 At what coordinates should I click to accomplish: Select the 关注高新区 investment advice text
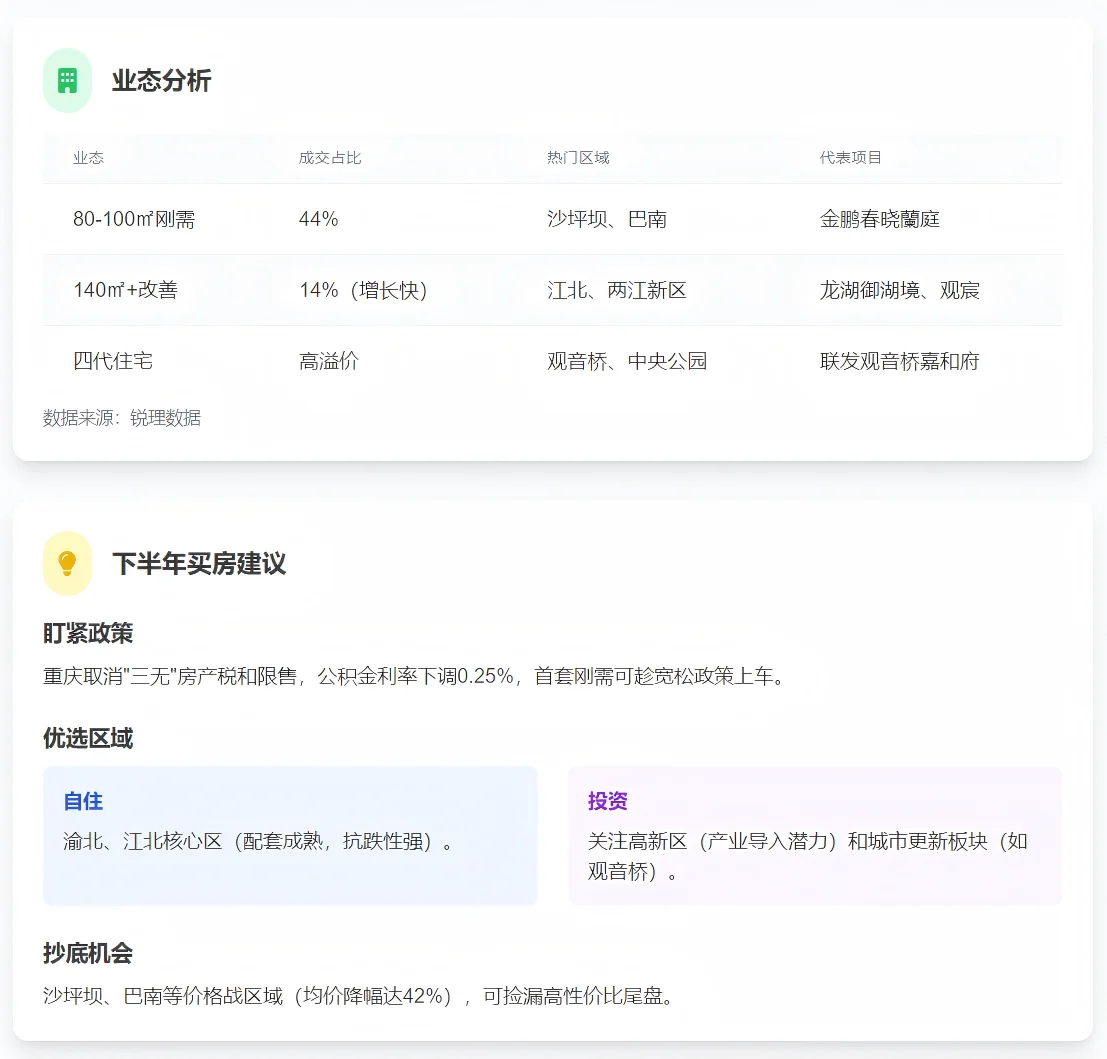pyautogui.click(x=808, y=856)
